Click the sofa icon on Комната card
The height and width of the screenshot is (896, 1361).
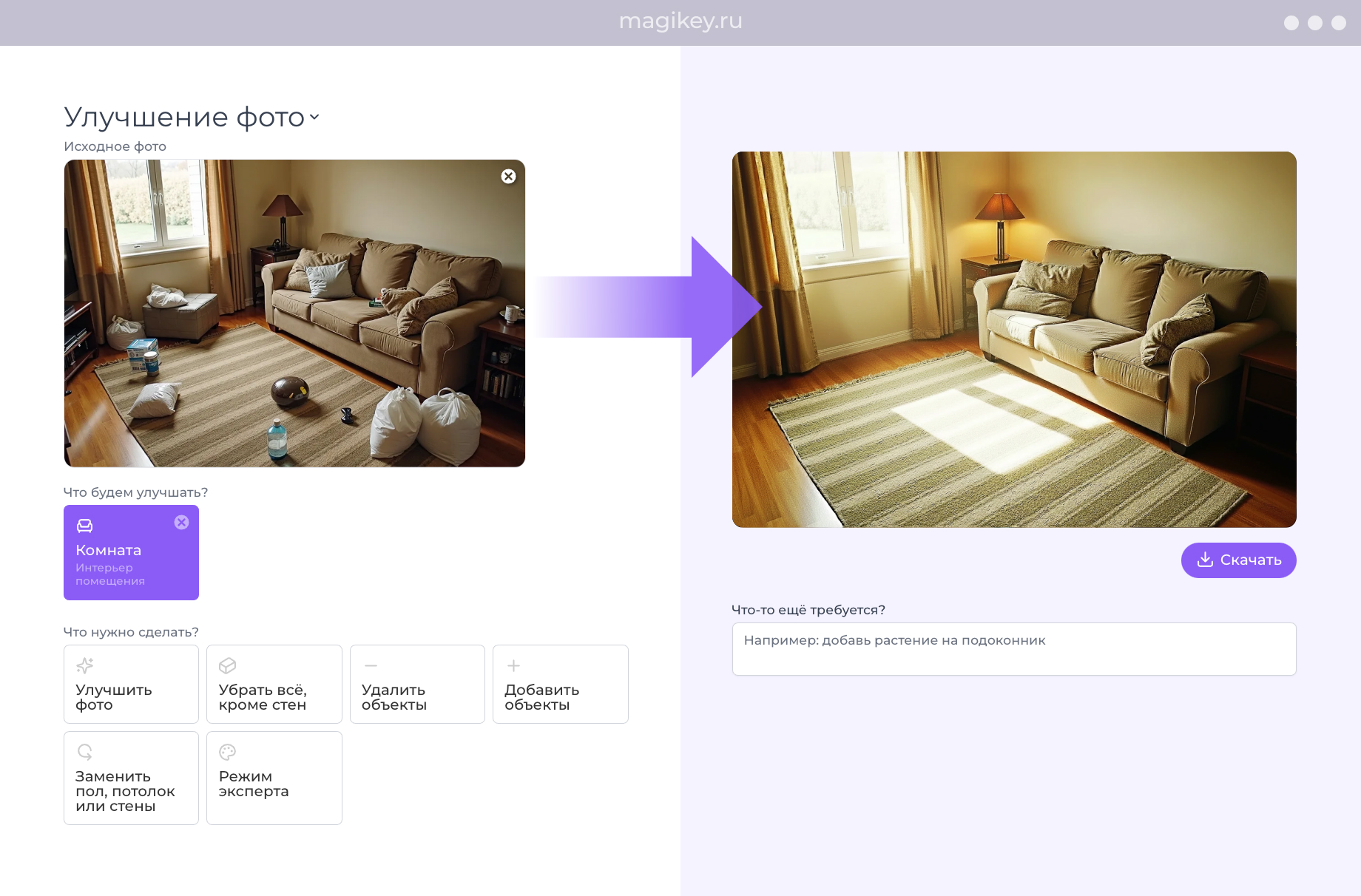click(x=84, y=526)
